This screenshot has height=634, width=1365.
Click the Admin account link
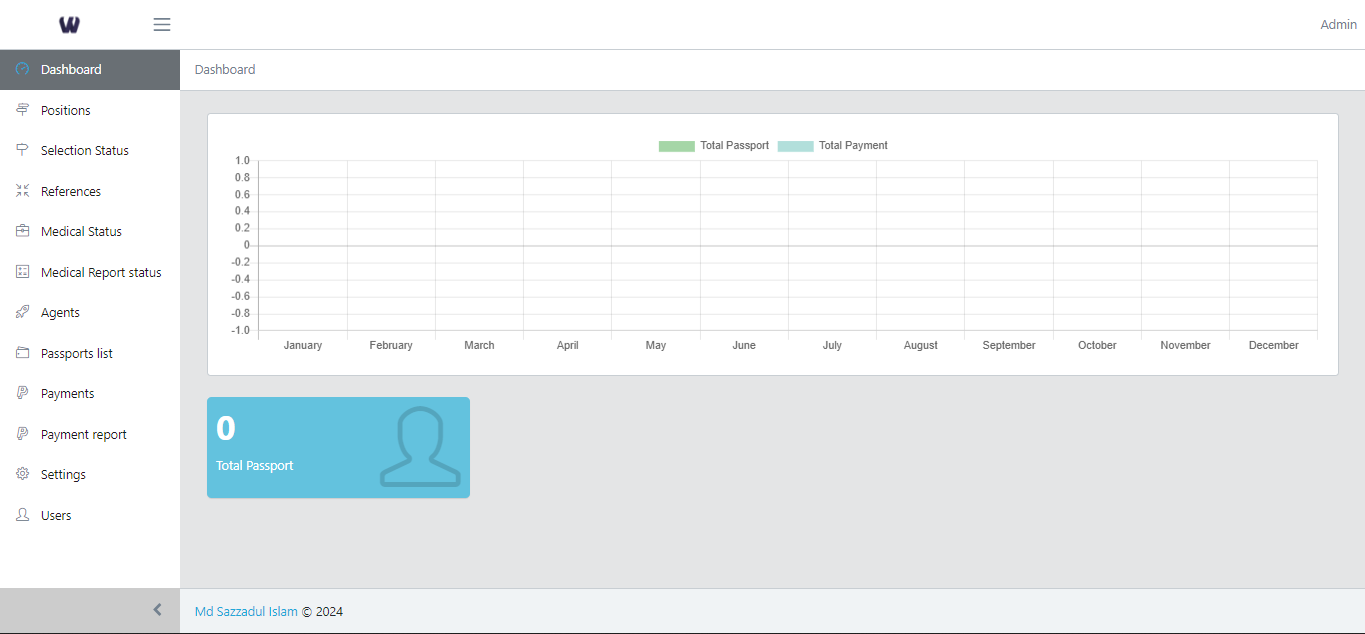pyautogui.click(x=1338, y=25)
